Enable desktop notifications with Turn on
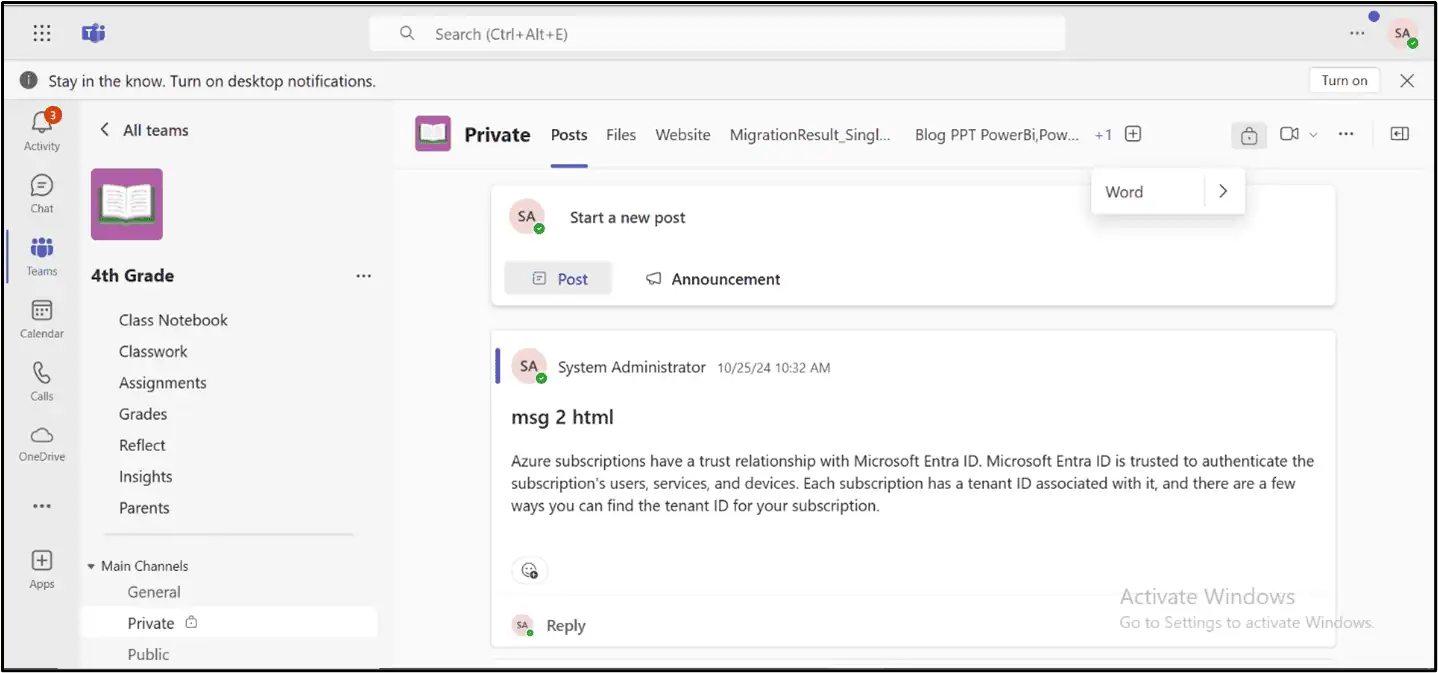Viewport: 1438px width, 673px height. tap(1343, 80)
